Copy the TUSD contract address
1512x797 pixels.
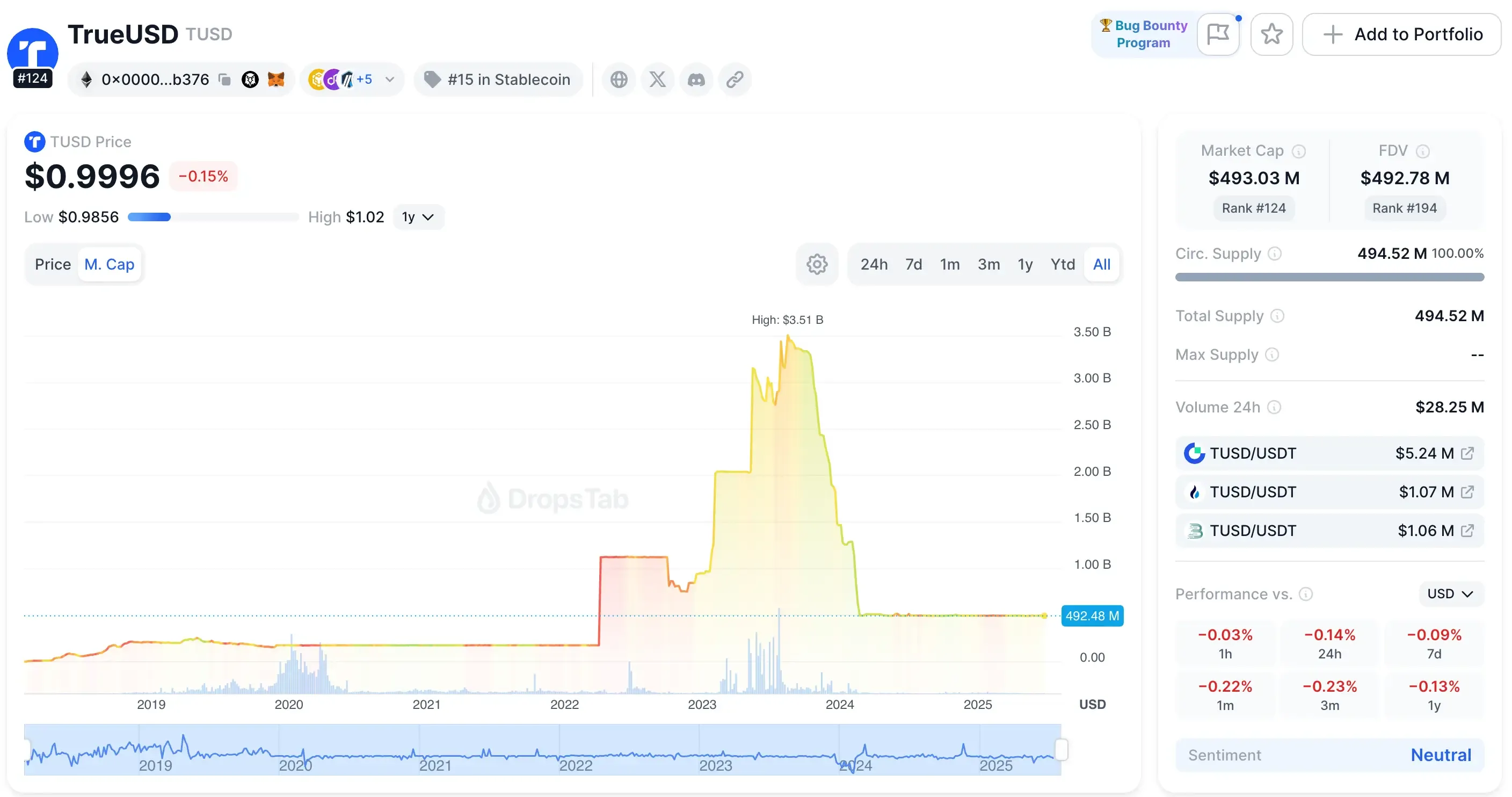click(x=225, y=79)
